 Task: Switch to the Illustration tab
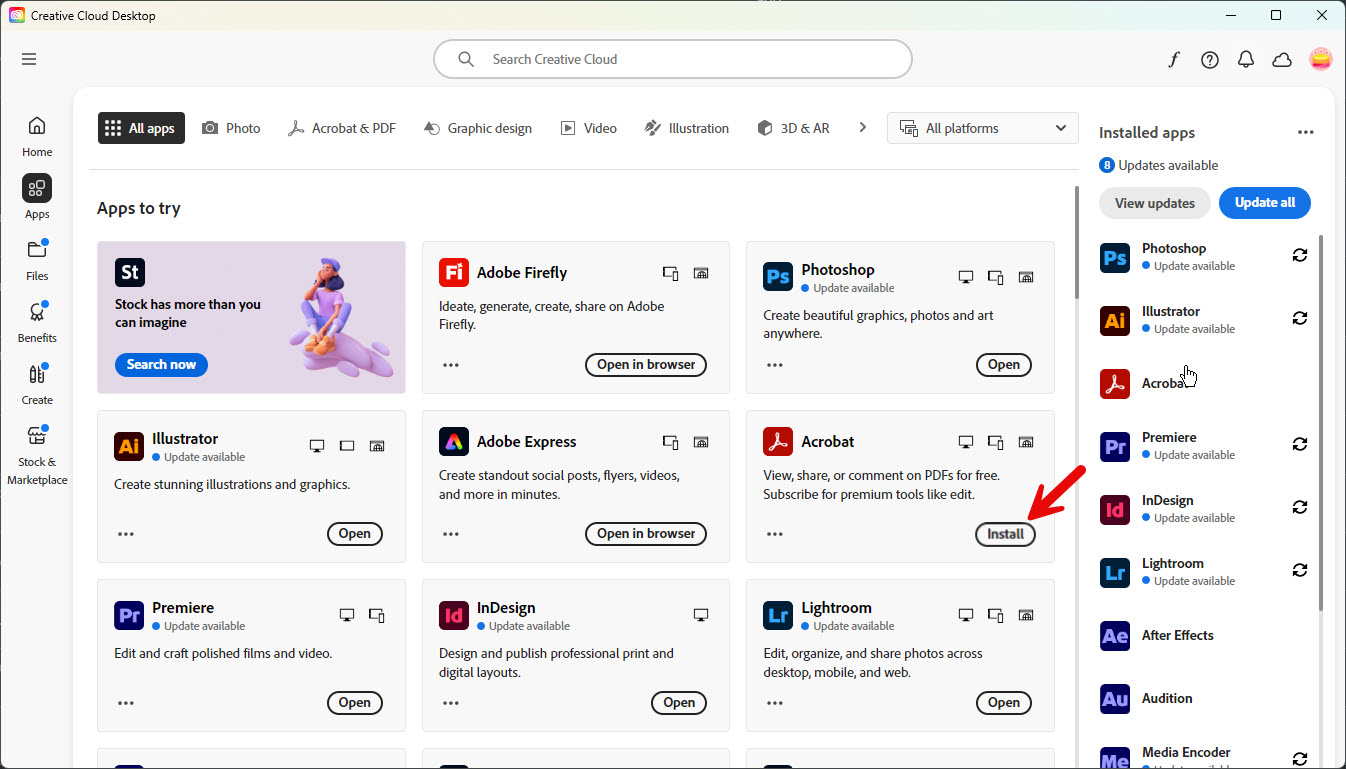pyautogui.click(x=687, y=128)
